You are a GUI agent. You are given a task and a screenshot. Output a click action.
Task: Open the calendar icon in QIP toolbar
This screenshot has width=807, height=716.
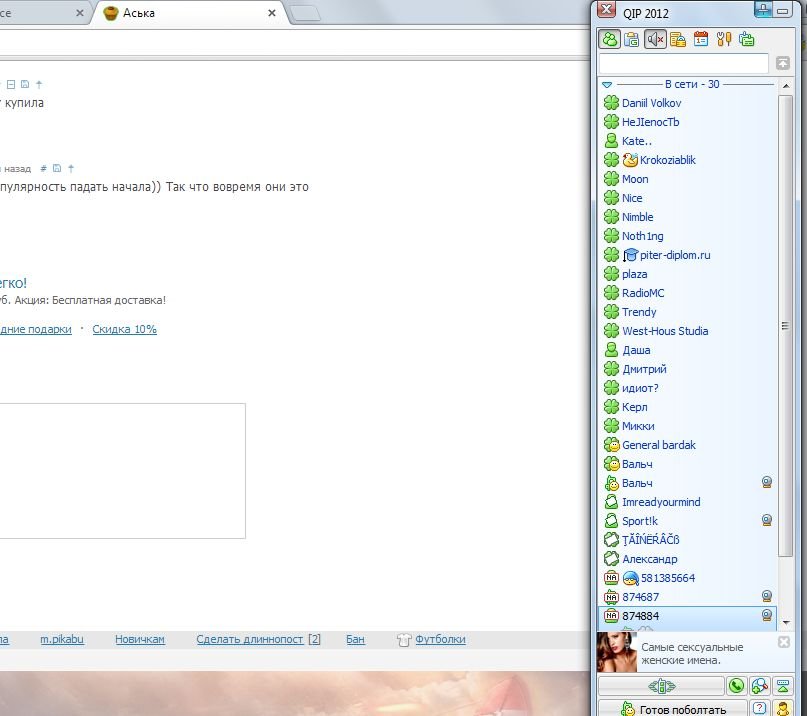(x=701, y=40)
